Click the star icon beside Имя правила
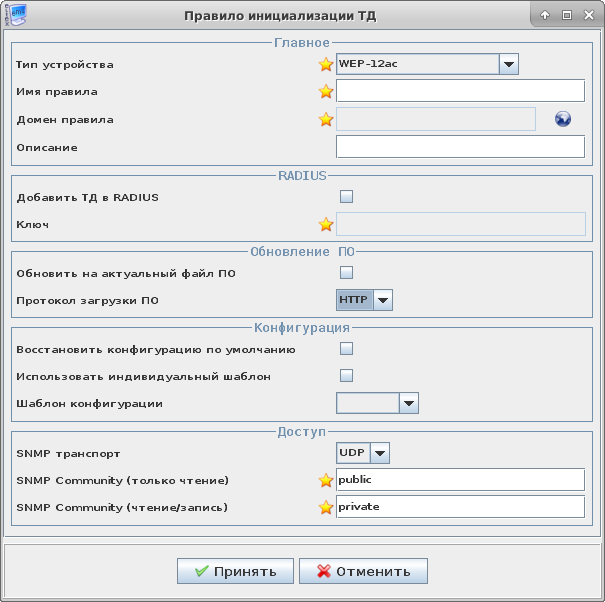The height and width of the screenshot is (602, 605). [325, 92]
